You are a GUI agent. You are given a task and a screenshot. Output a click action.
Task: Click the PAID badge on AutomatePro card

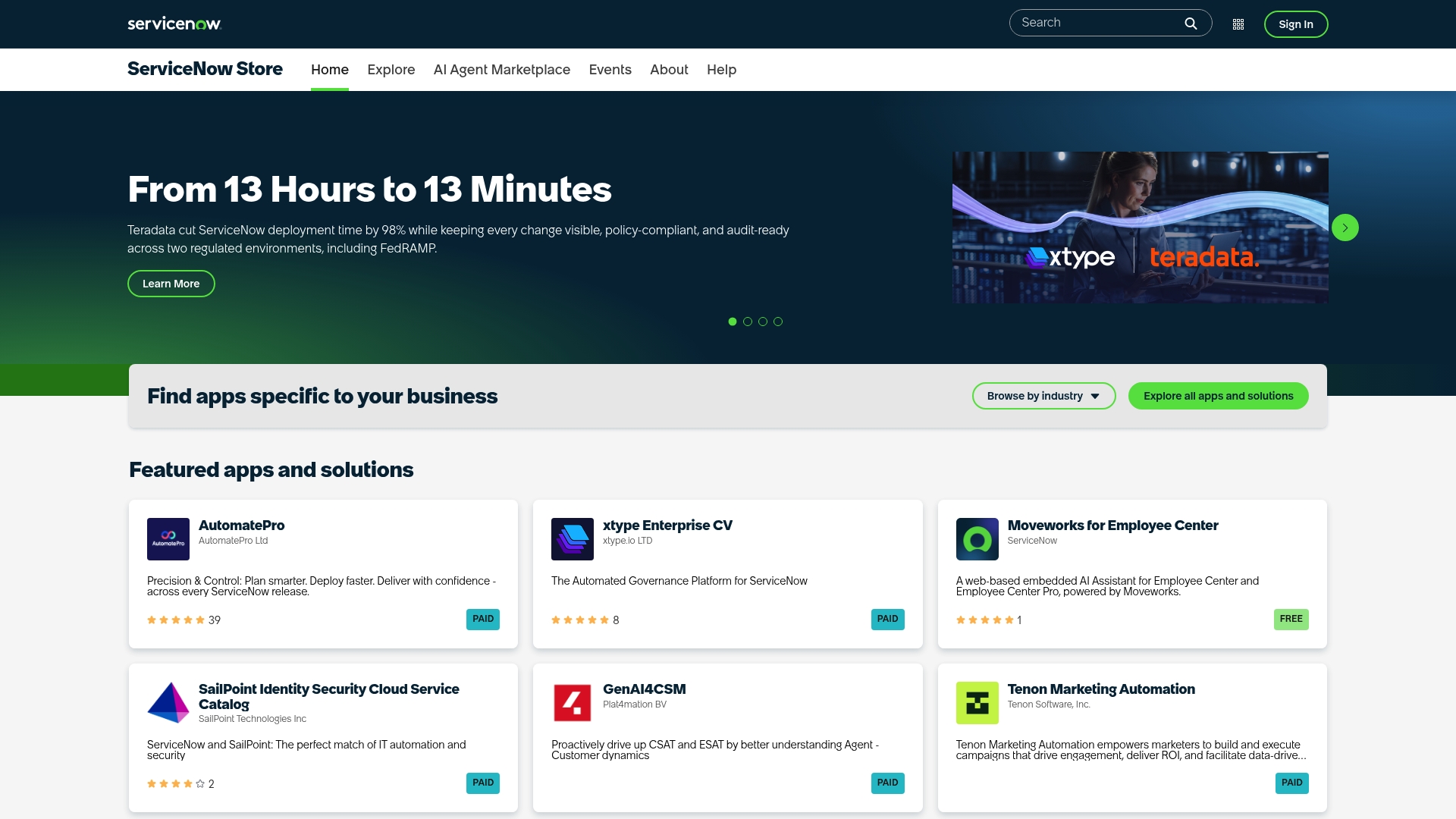click(483, 619)
